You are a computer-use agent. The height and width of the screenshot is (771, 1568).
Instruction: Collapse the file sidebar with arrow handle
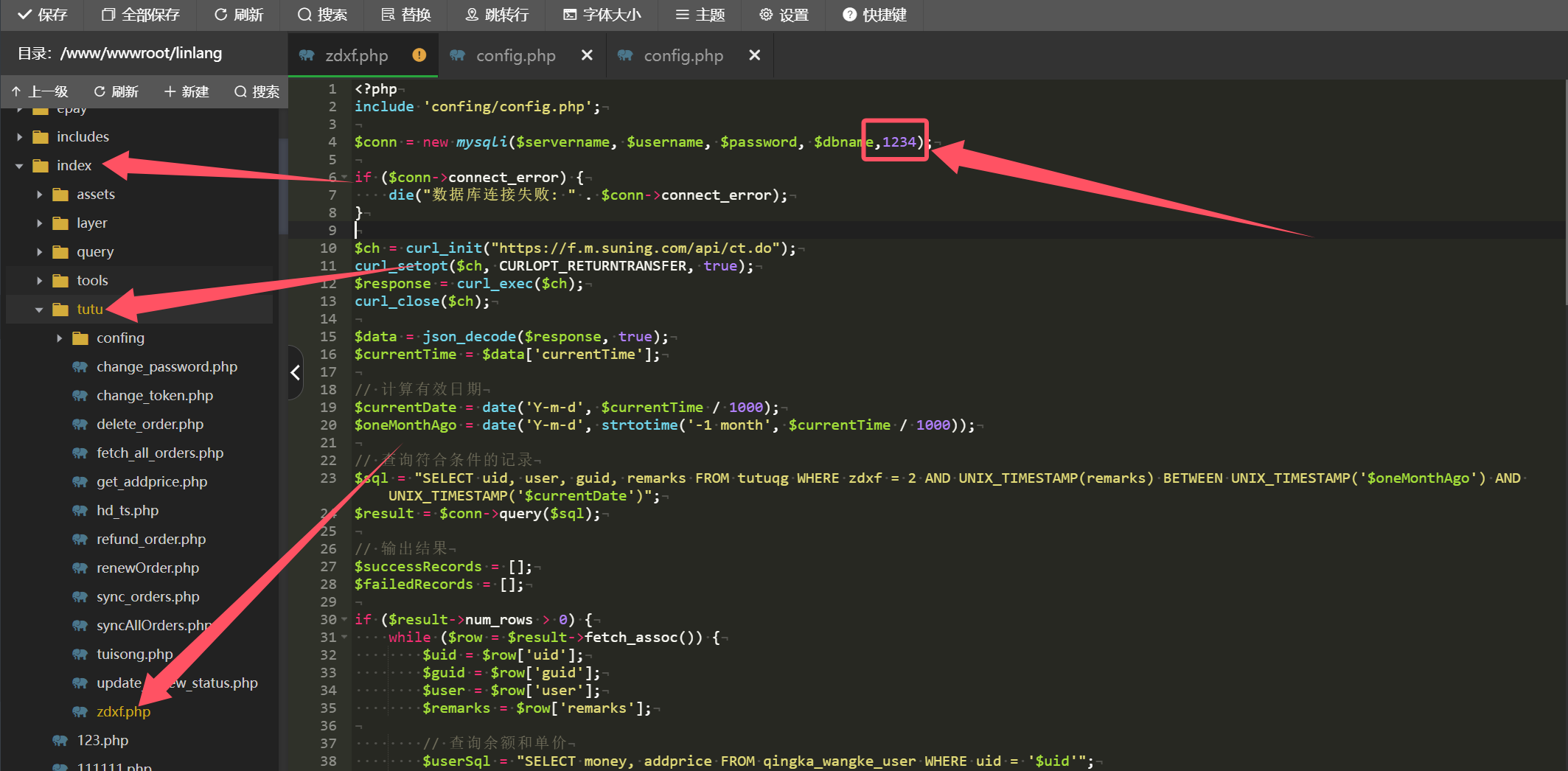295,372
